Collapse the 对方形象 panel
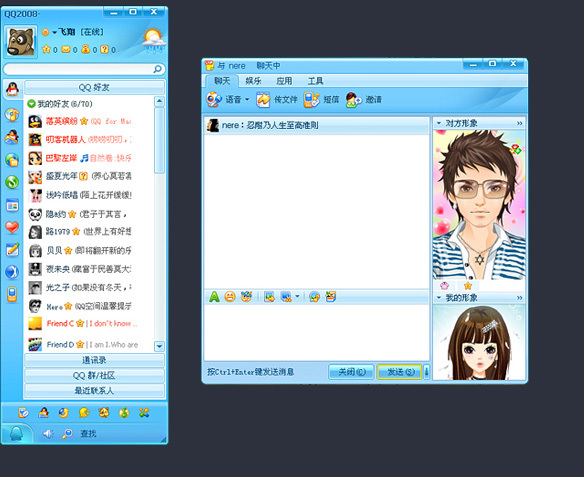Screen dimensions: 584x477 (439, 123)
